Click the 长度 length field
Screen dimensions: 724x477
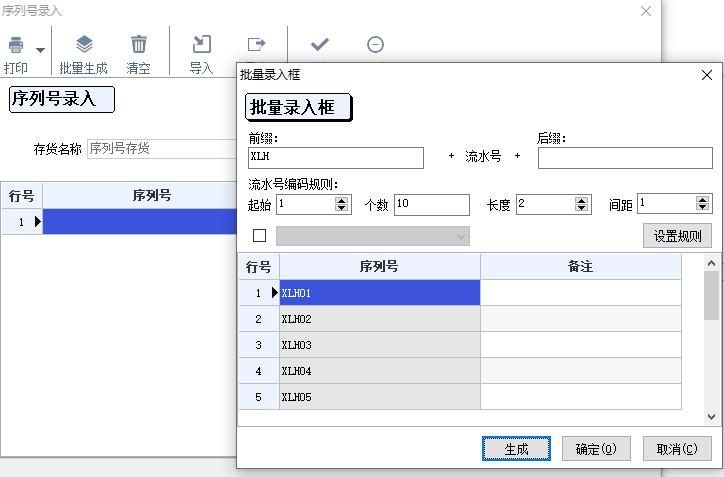click(545, 204)
